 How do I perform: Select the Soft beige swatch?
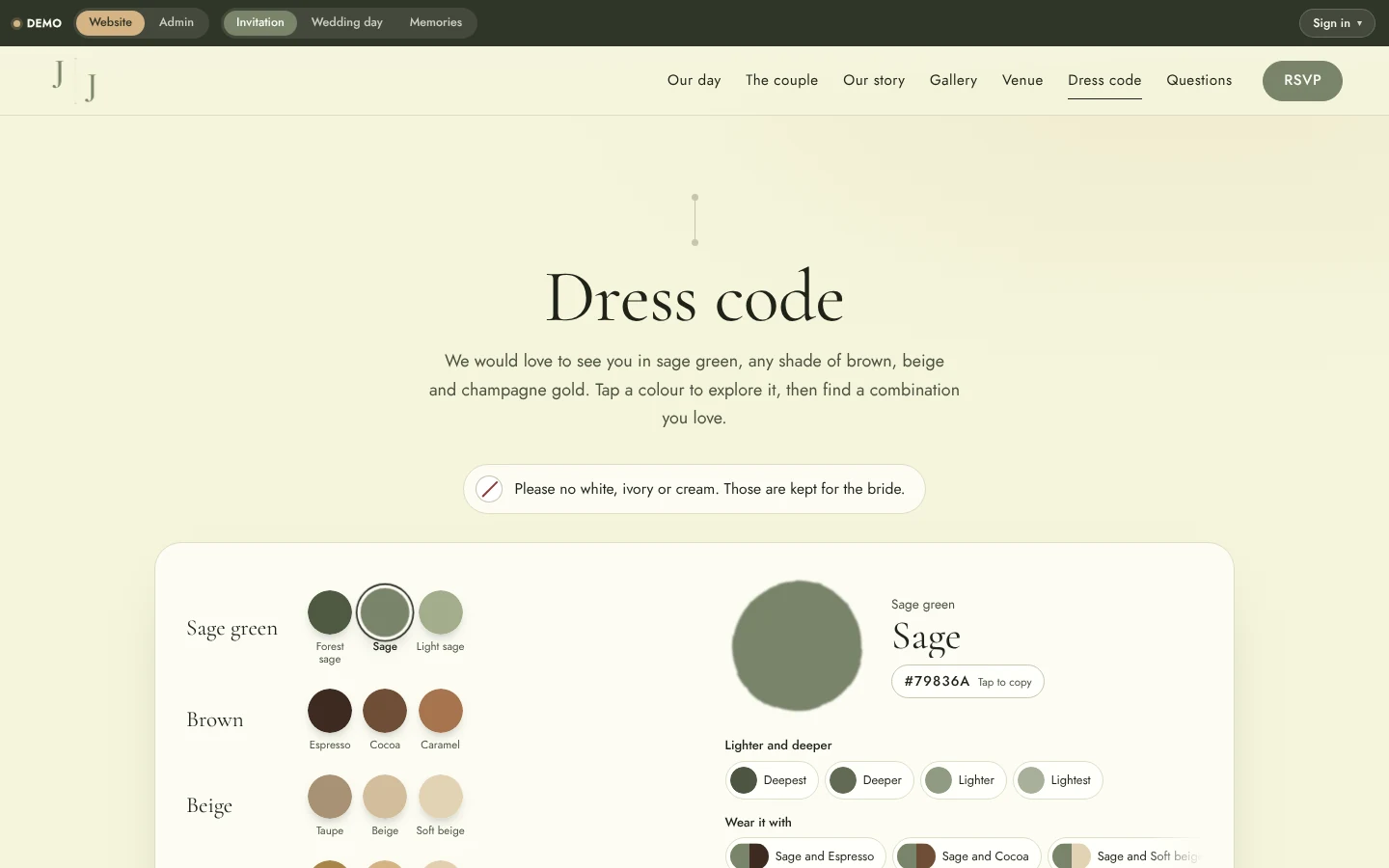441,797
